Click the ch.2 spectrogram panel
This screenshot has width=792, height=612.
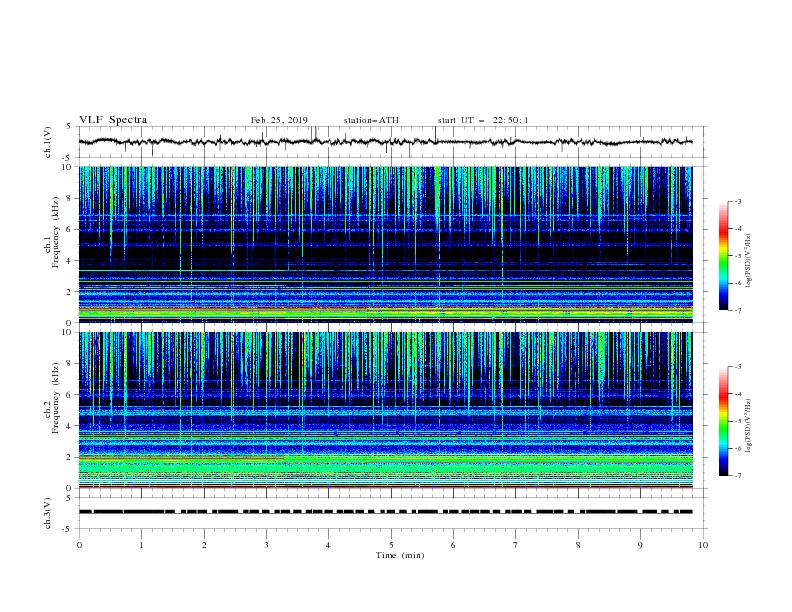click(x=385, y=410)
